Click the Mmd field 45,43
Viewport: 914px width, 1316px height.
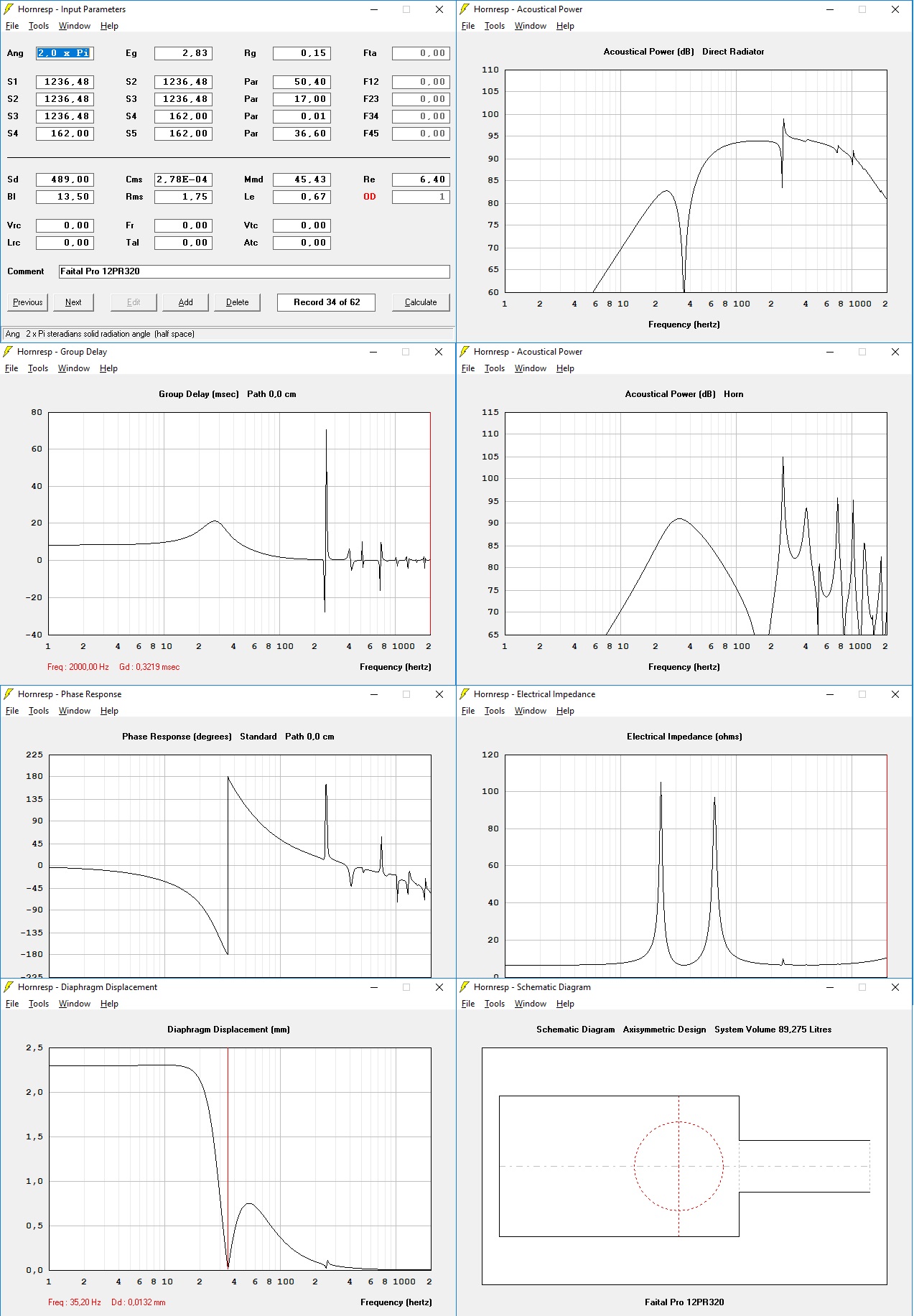click(302, 179)
